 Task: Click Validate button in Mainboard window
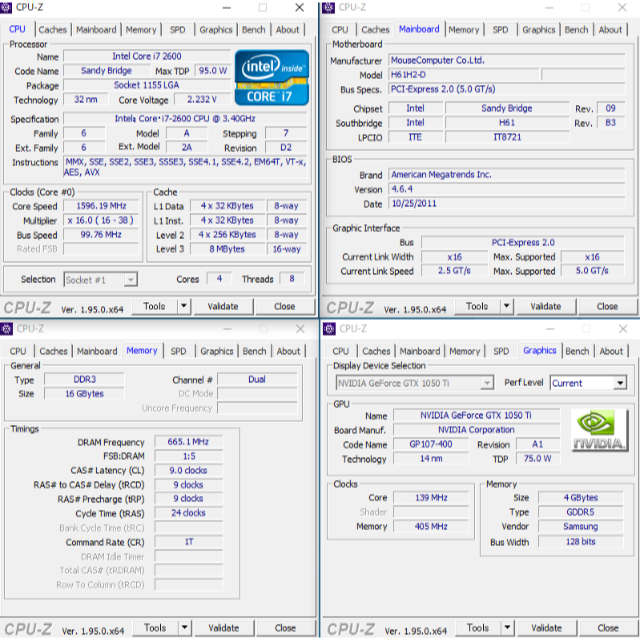click(x=546, y=306)
